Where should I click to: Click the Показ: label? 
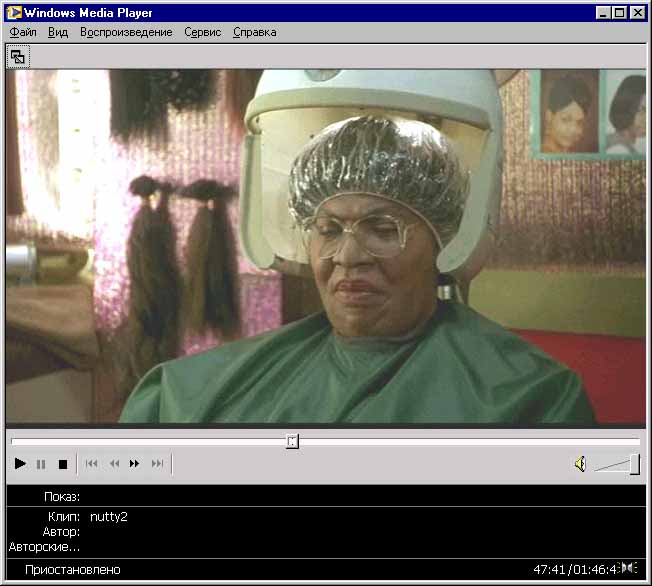(x=62, y=497)
